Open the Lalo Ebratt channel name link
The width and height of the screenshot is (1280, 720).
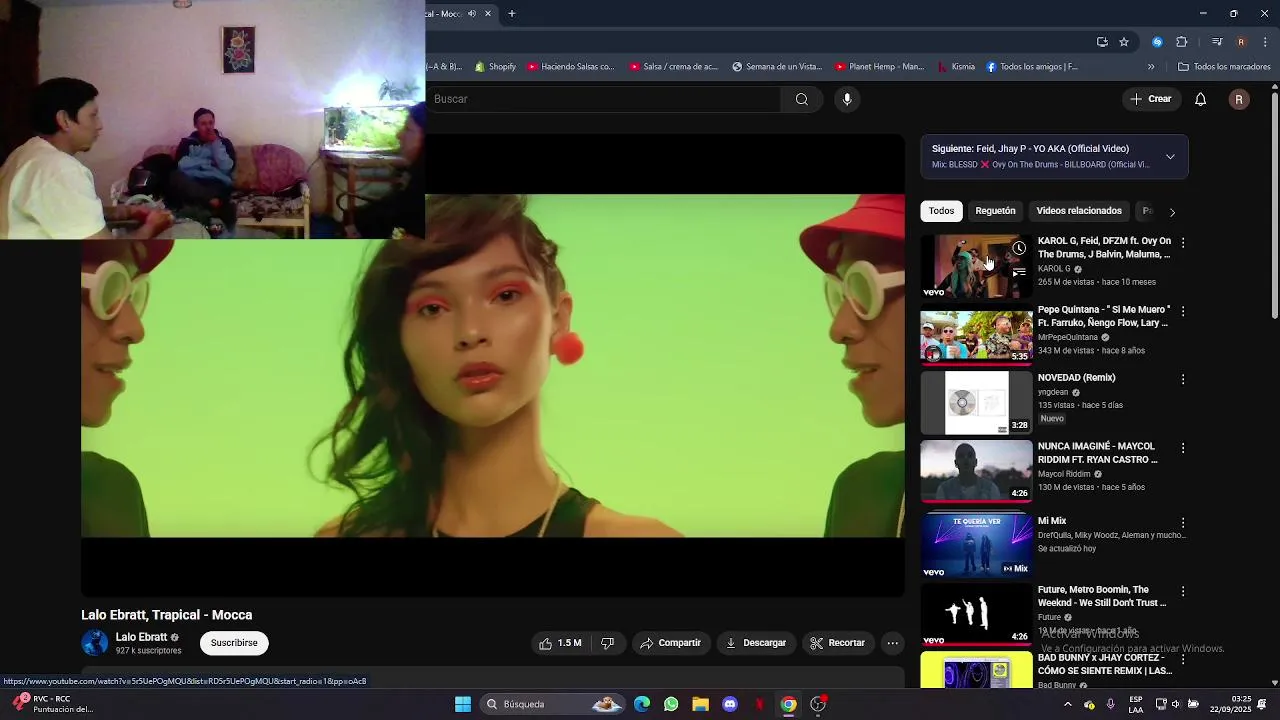pos(141,637)
